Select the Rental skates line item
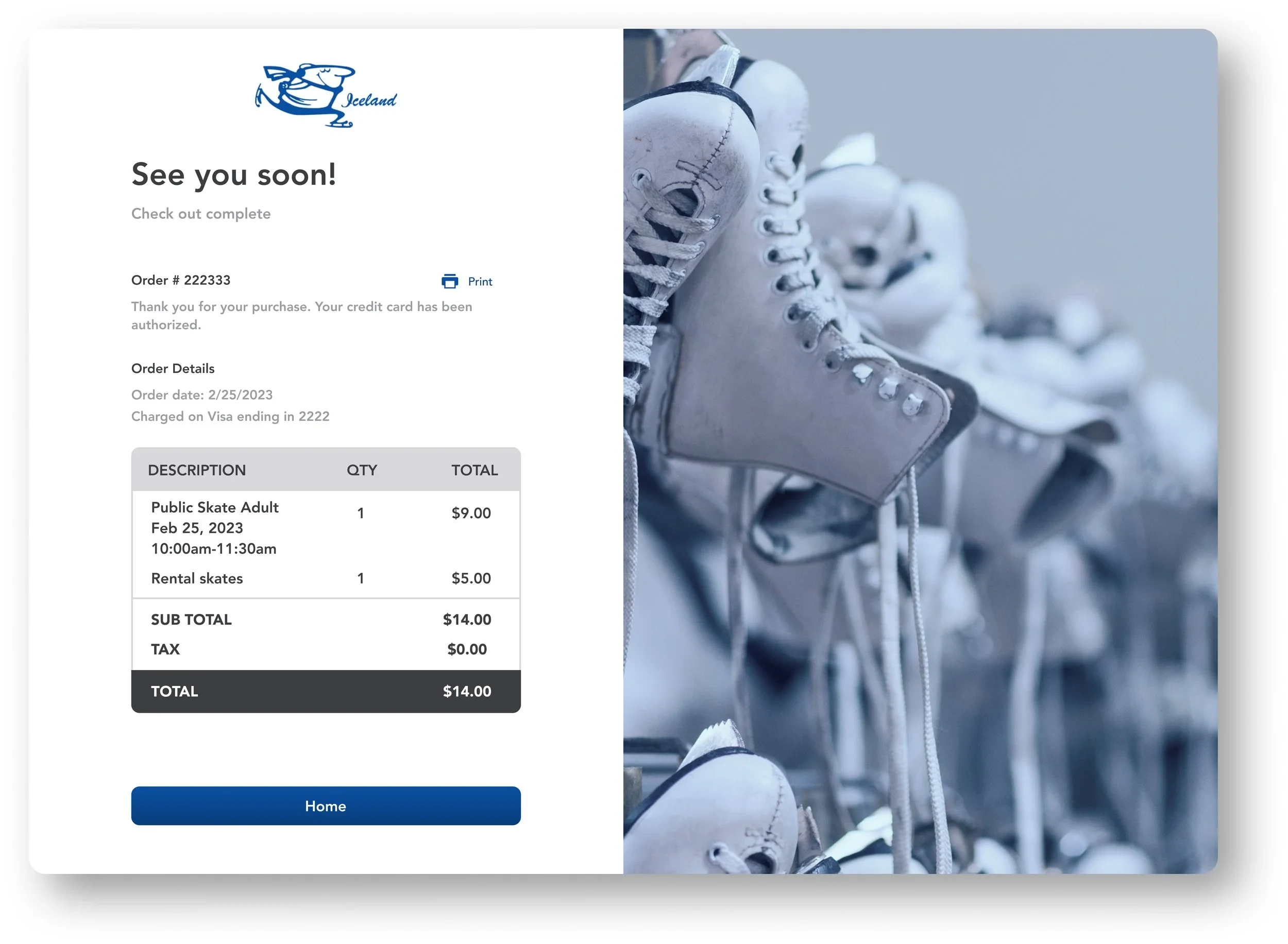Image resolution: width=1288 pixels, height=944 pixels. 197,578
